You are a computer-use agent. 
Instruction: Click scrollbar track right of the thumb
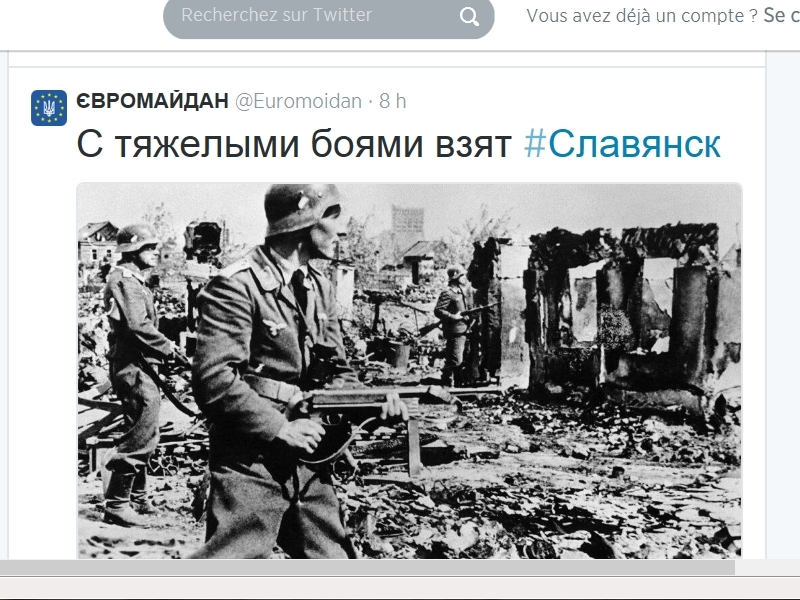pyautogui.click(x=767, y=567)
